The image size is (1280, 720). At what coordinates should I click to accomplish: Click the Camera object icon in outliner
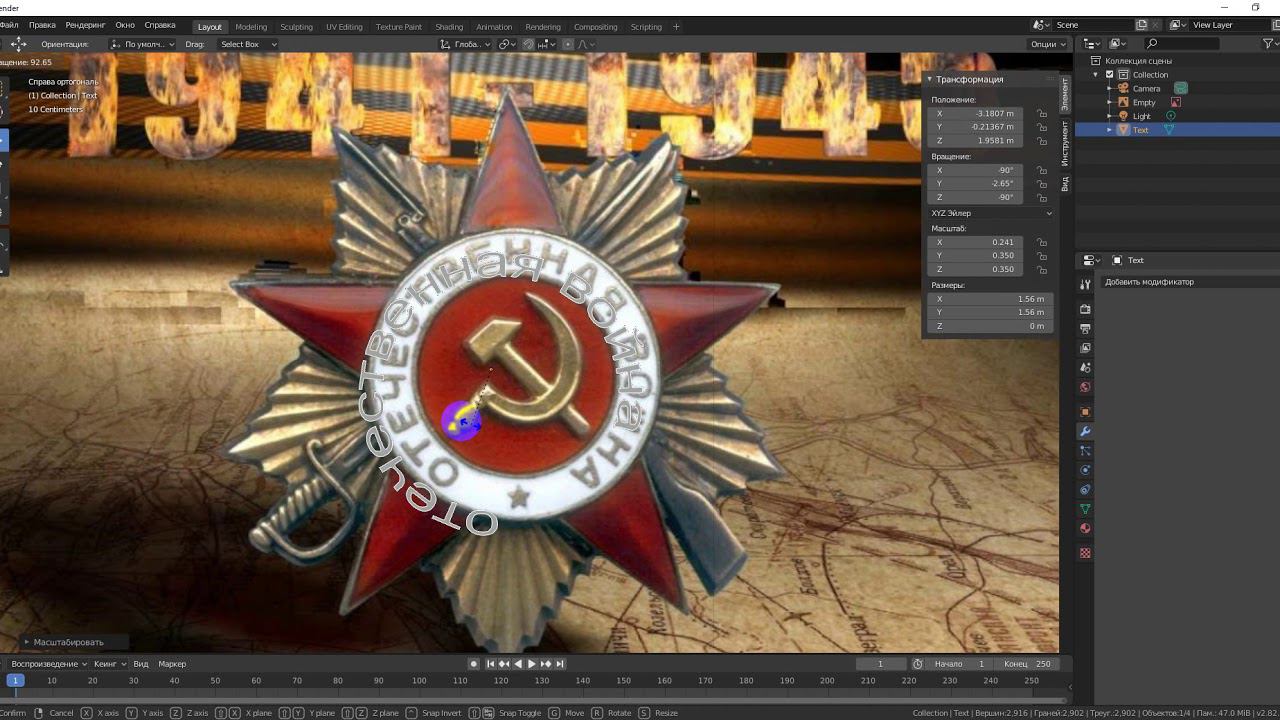1123,88
